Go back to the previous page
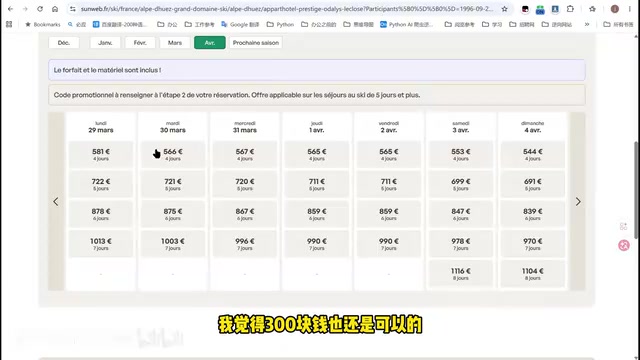 tap(10, 9)
